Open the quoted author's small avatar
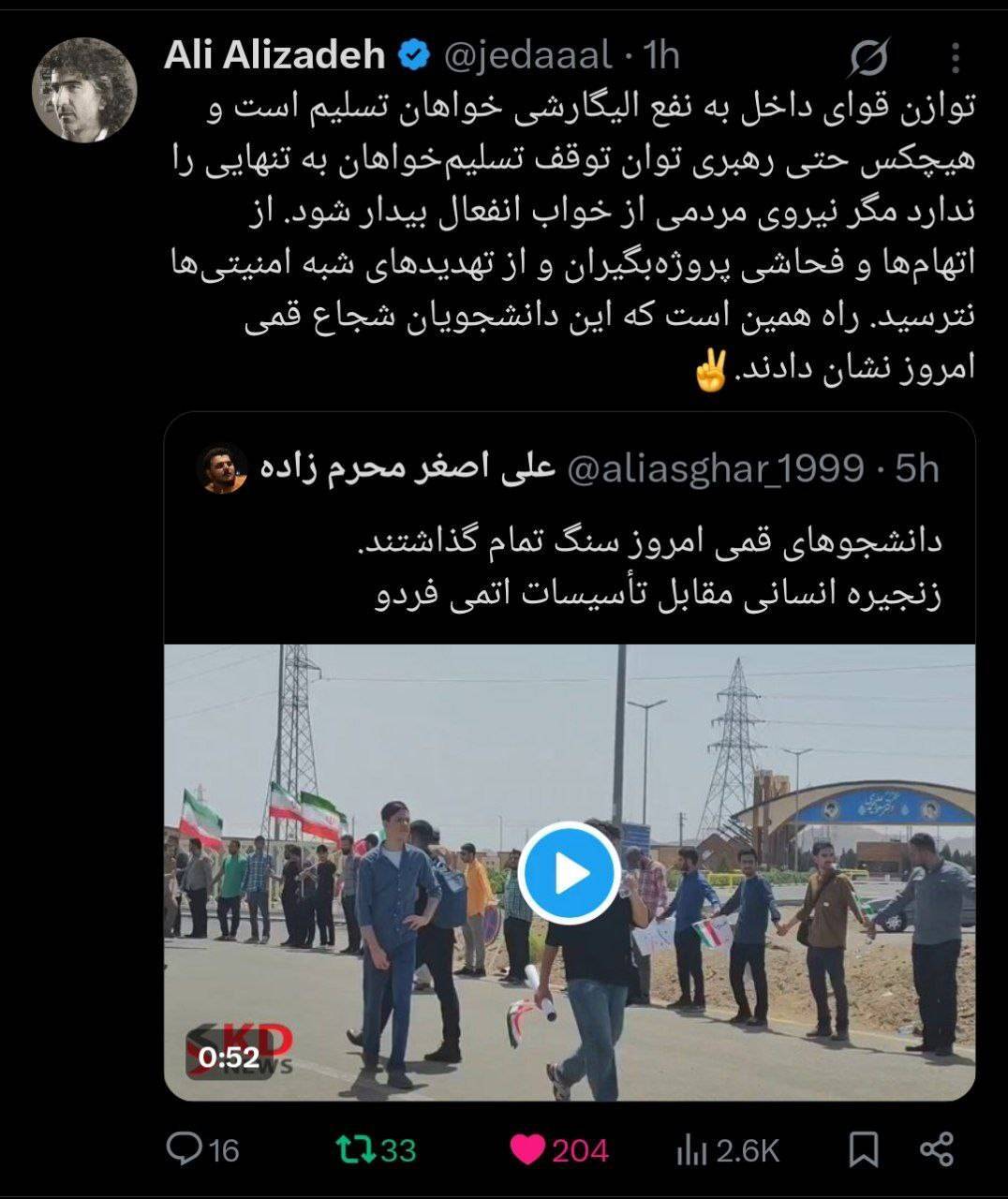This screenshot has width=1008, height=1199. point(224,468)
